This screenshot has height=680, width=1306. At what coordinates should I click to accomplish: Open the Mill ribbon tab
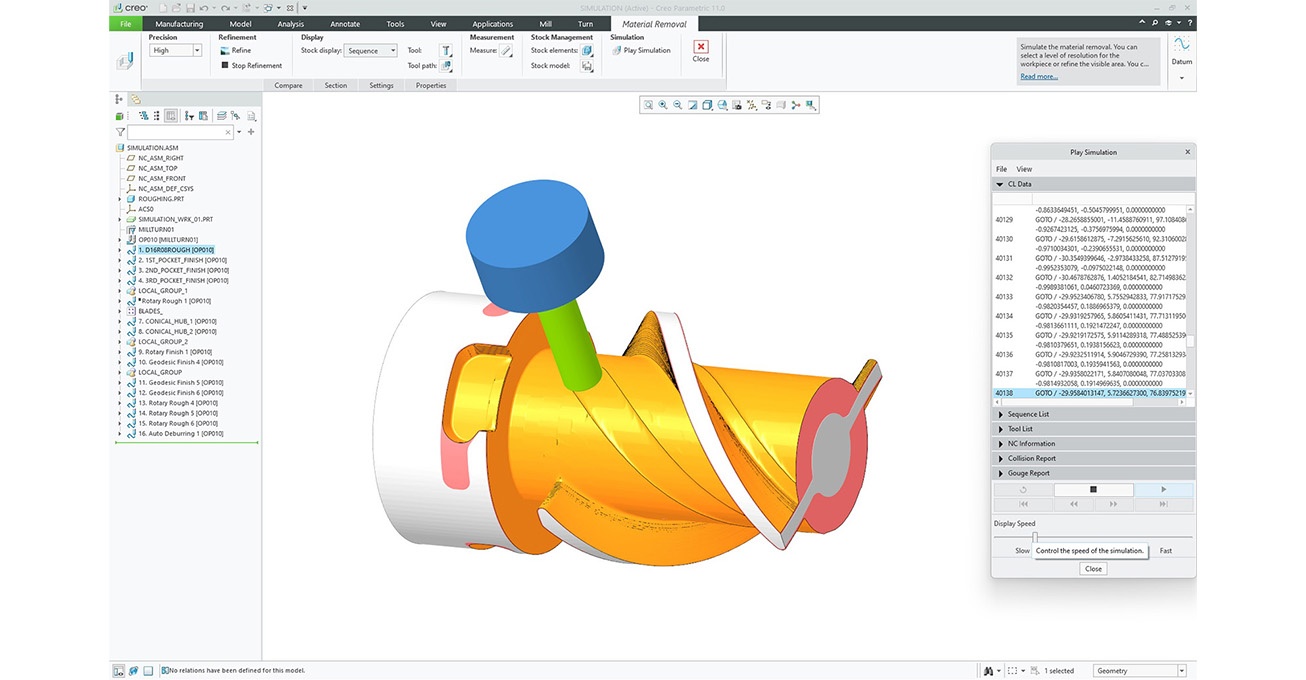pos(545,24)
